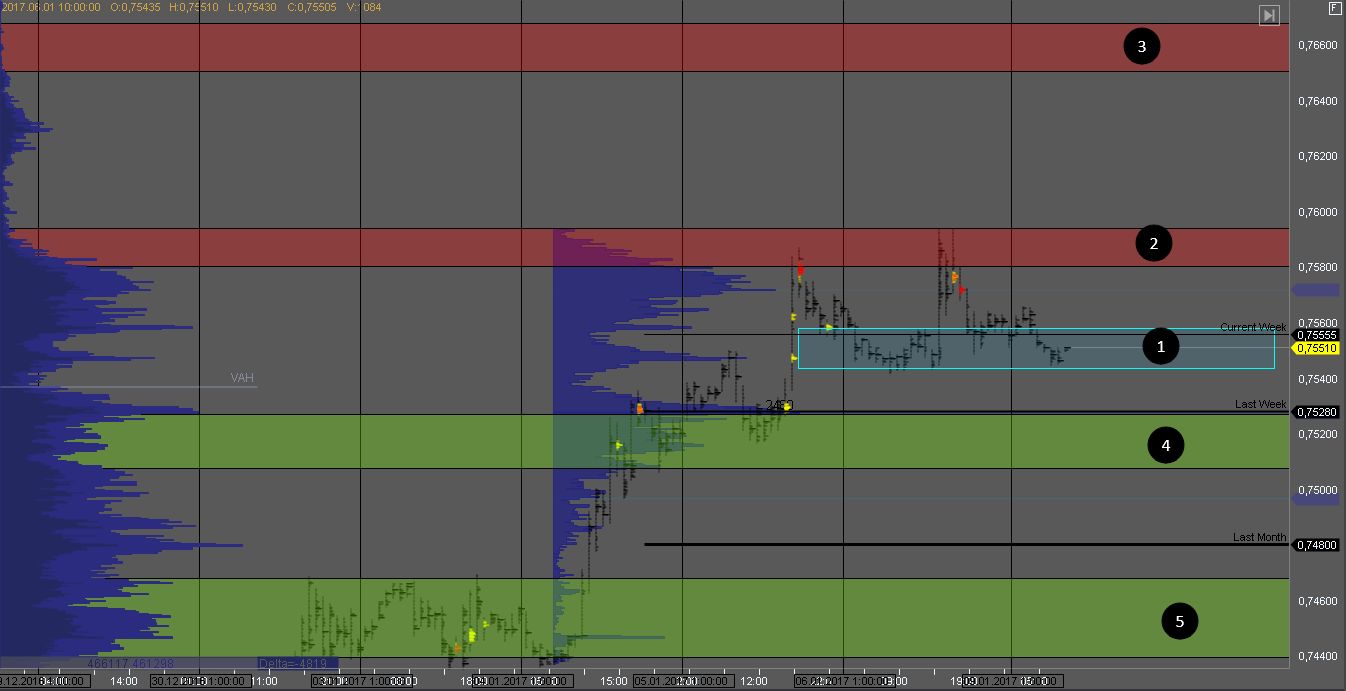
Task: Click the numbered marker 5 circle
Action: click(1179, 621)
